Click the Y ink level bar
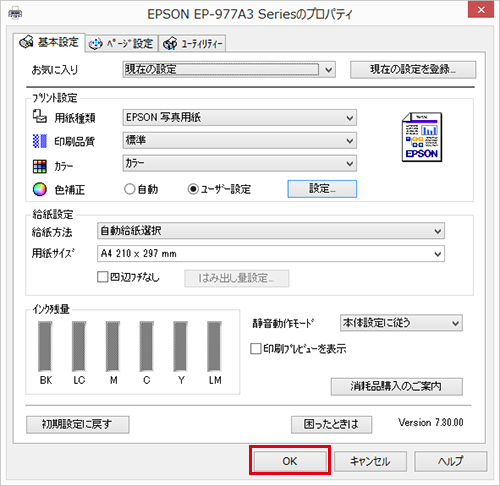Screen dimensions: 500x486 click(x=181, y=346)
